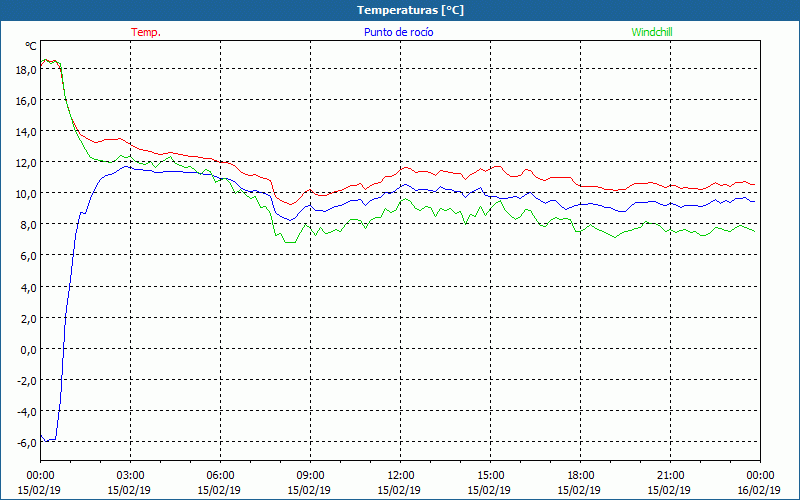
Task: Click the 15:00 time axis label
Action: [x=490, y=476]
